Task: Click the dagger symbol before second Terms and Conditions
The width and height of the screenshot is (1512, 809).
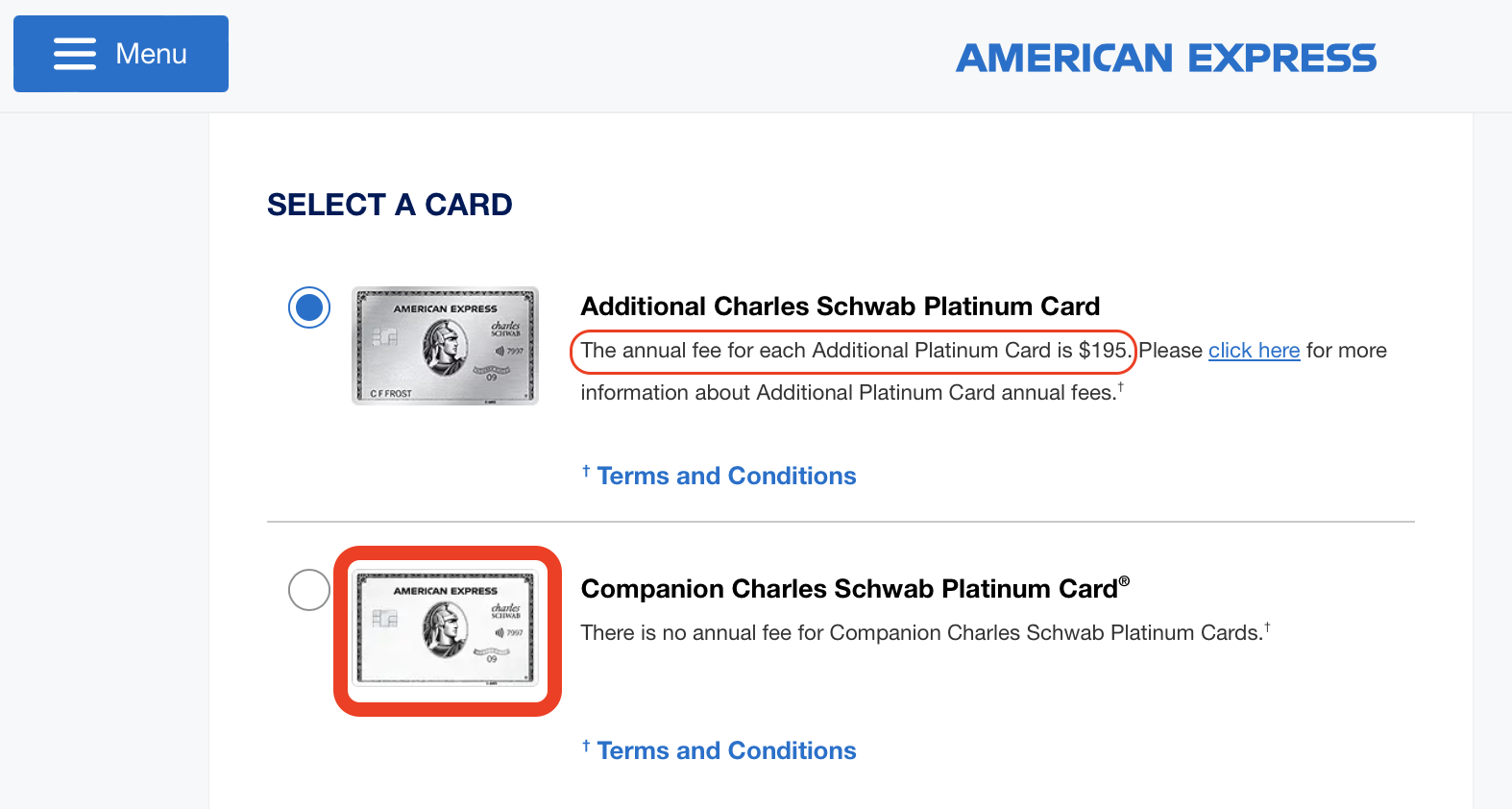Action: [x=586, y=746]
